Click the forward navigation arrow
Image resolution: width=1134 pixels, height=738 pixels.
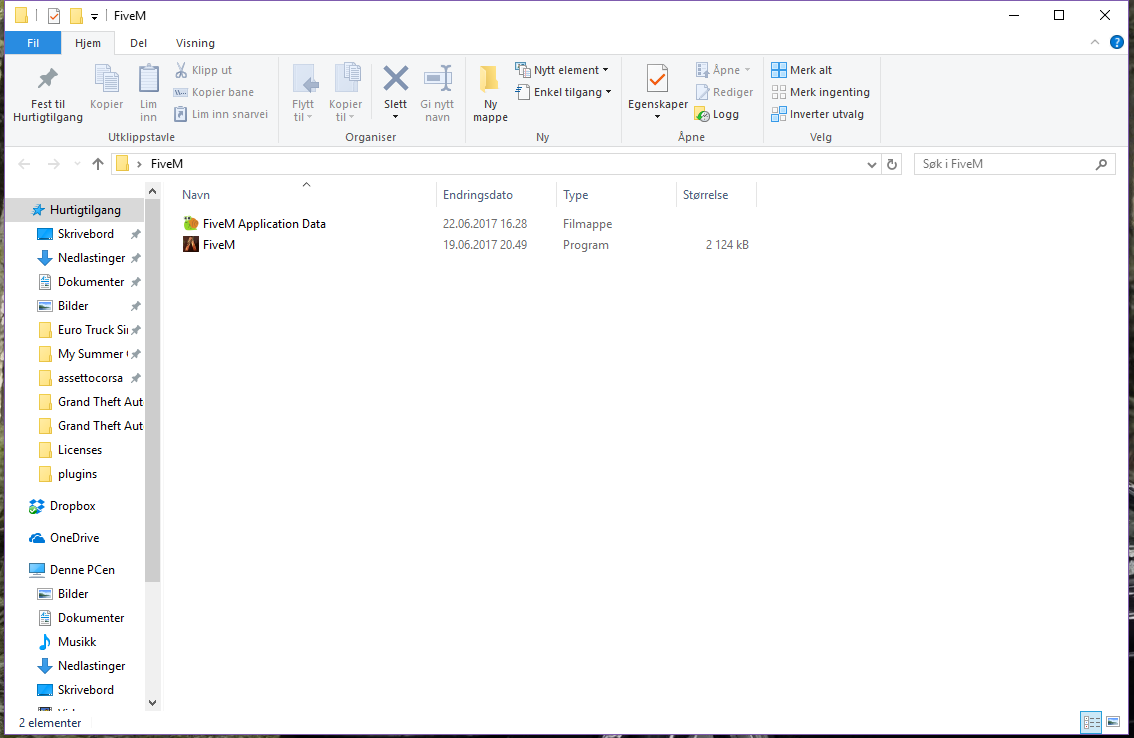(54, 164)
